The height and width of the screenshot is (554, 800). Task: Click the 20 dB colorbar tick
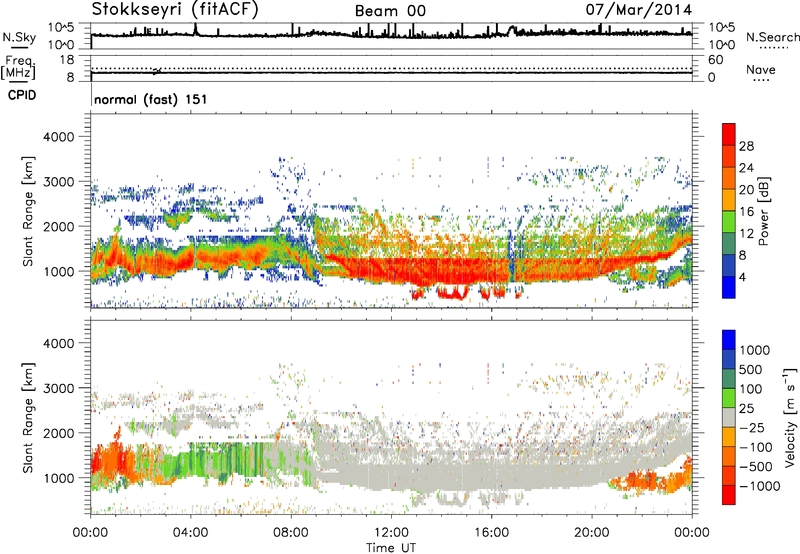[746, 190]
